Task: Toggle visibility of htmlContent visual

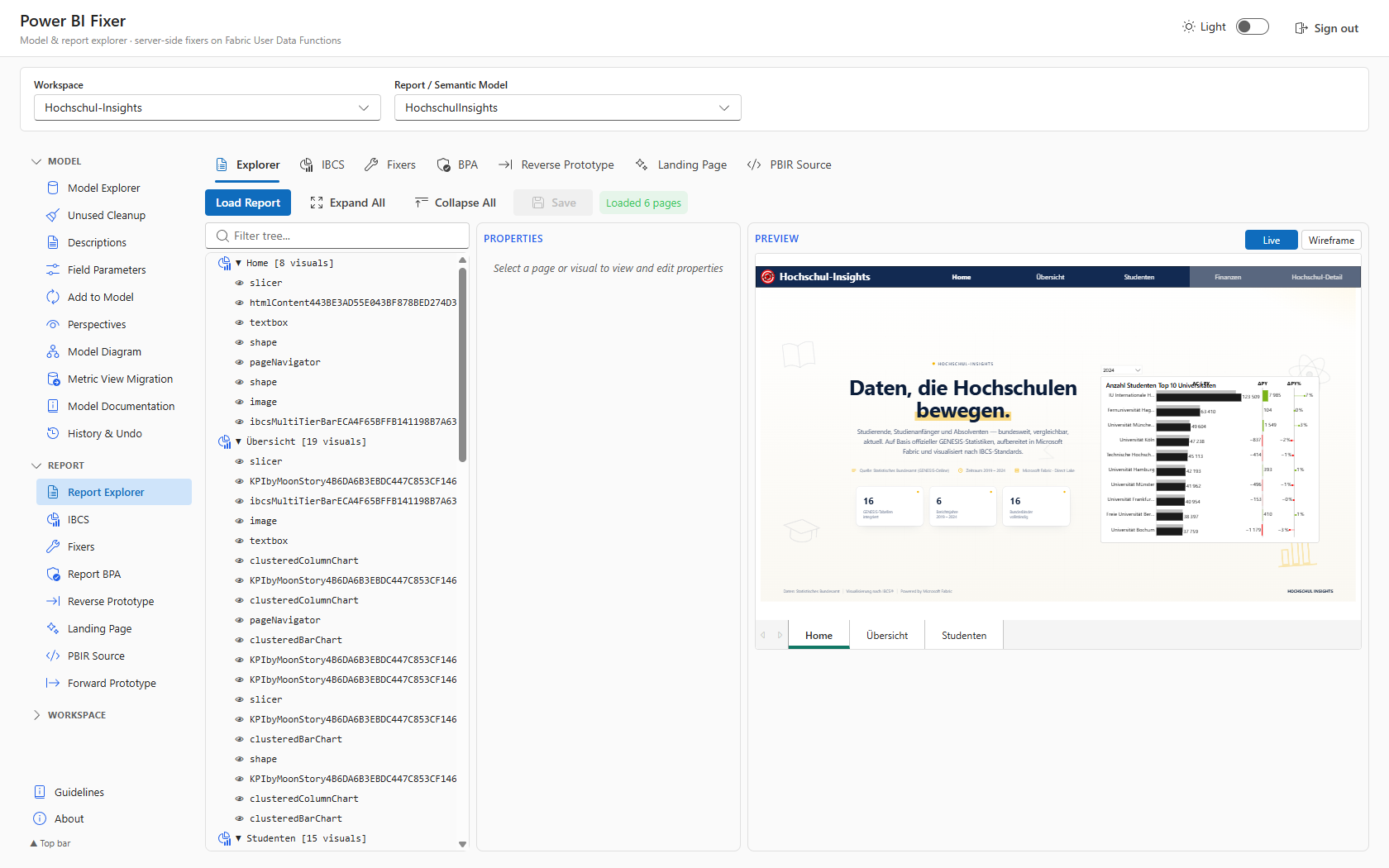Action: click(x=240, y=303)
